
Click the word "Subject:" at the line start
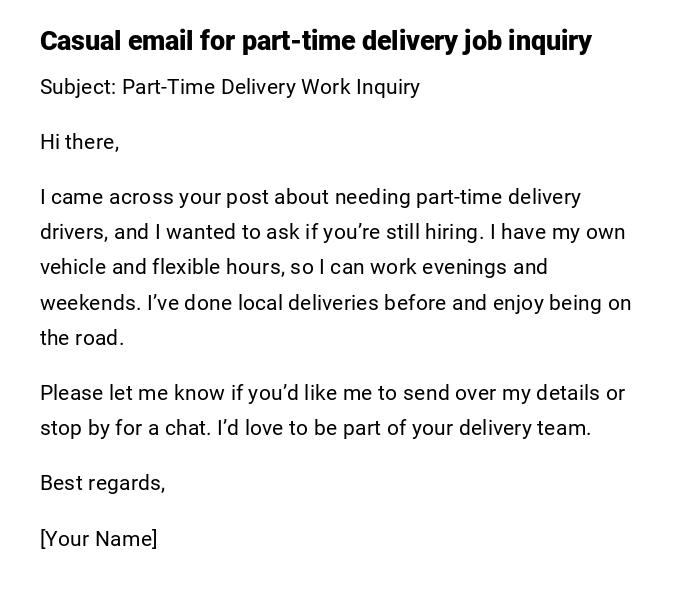pos(78,87)
